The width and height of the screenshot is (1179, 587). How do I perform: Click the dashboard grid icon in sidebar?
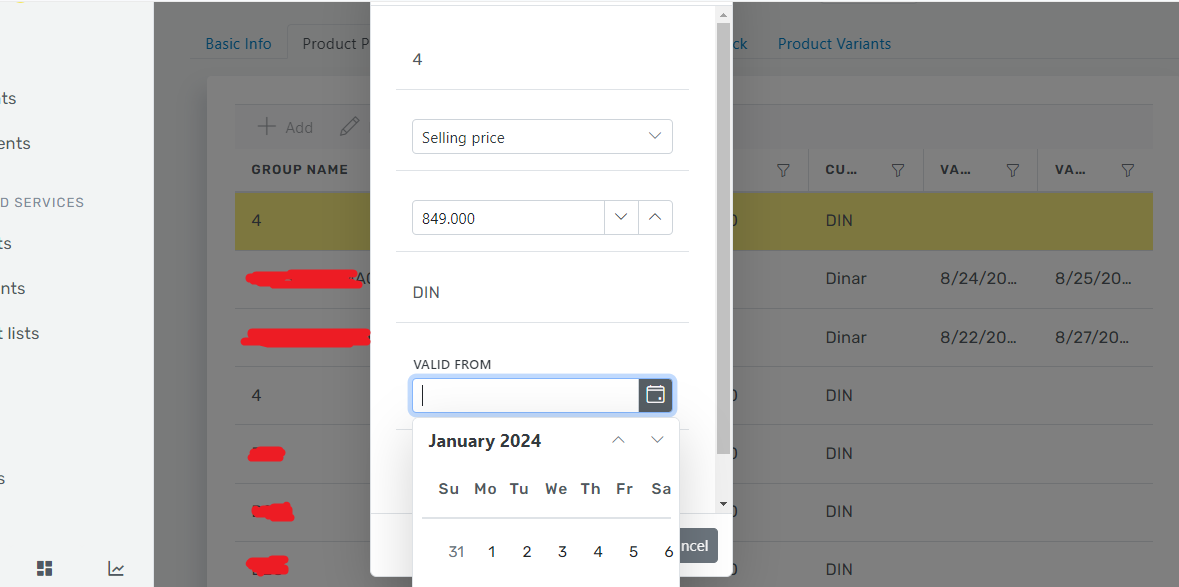tap(45, 568)
